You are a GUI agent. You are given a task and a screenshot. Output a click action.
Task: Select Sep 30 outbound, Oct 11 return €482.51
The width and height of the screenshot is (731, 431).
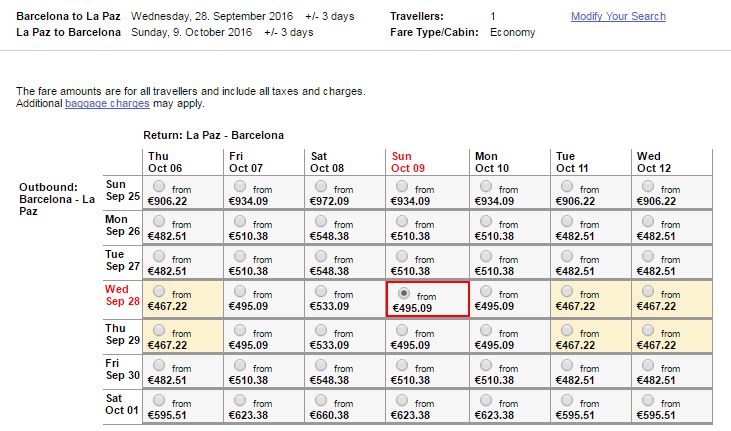coord(567,366)
